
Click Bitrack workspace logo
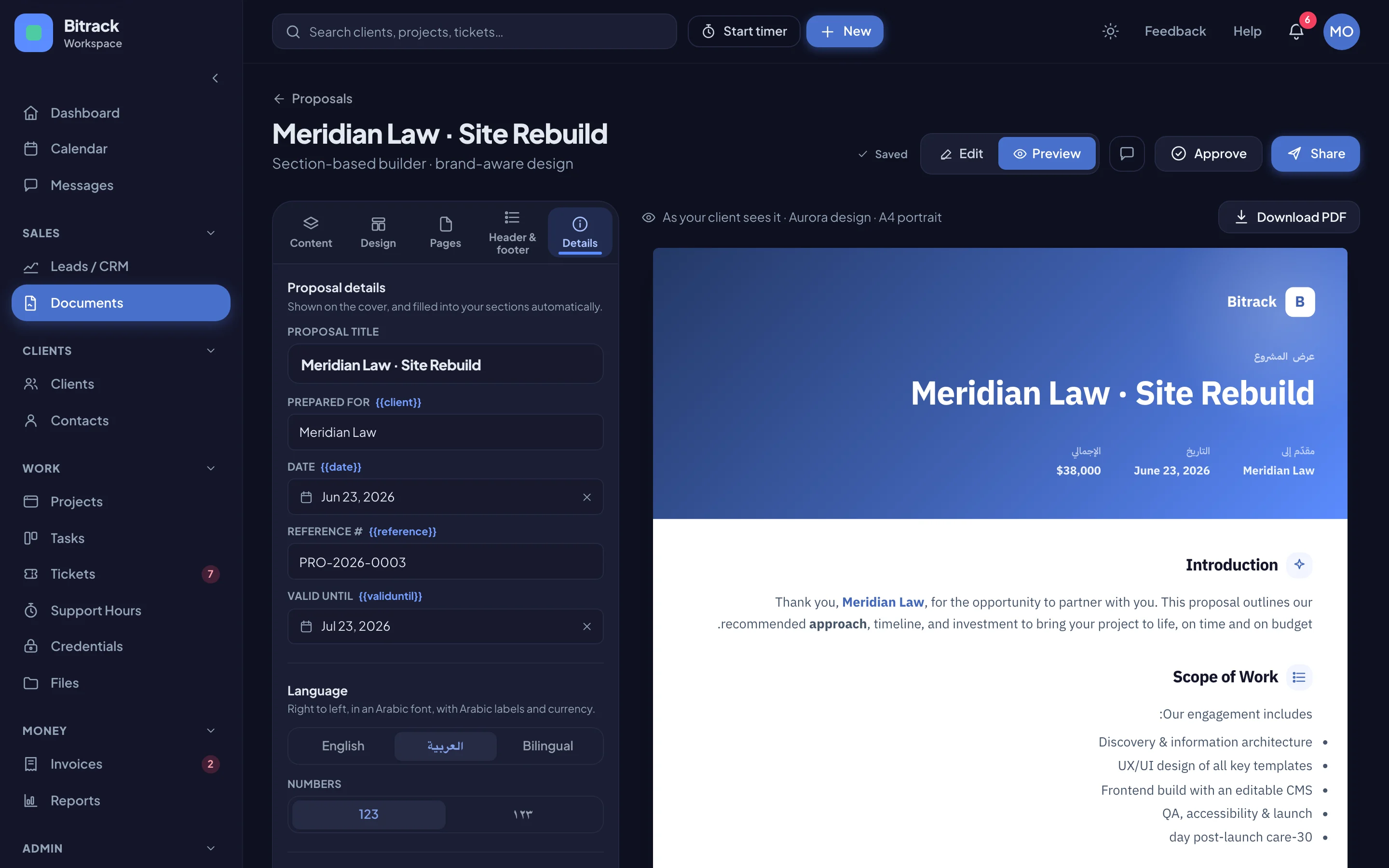(x=34, y=33)
